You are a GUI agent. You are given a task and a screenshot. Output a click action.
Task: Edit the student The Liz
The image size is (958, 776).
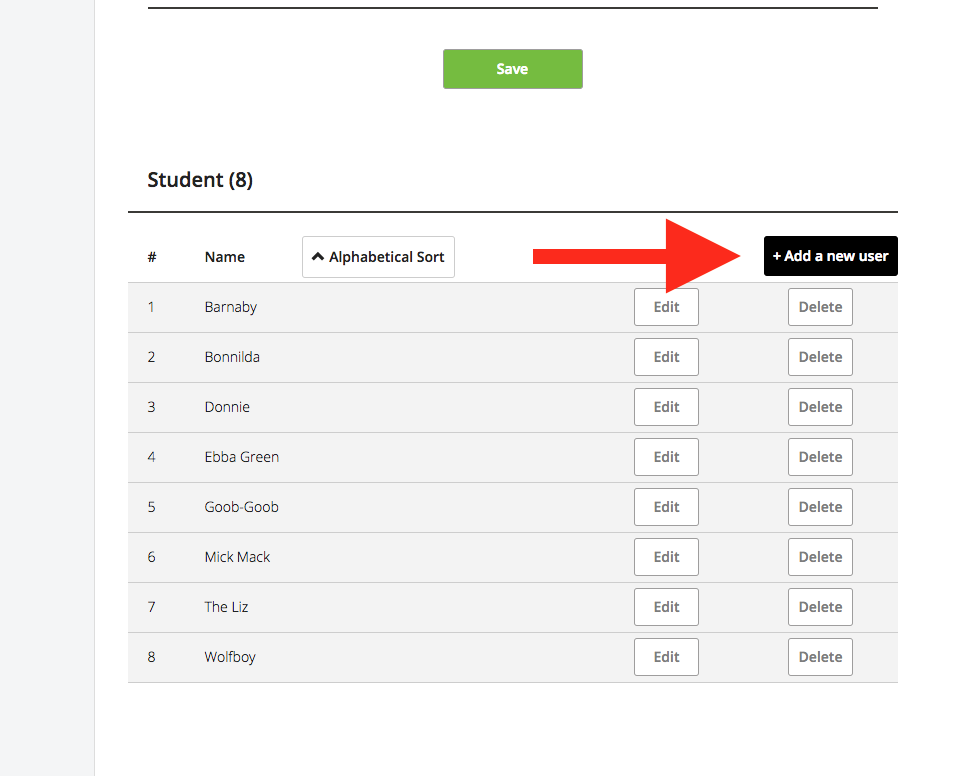666,607
